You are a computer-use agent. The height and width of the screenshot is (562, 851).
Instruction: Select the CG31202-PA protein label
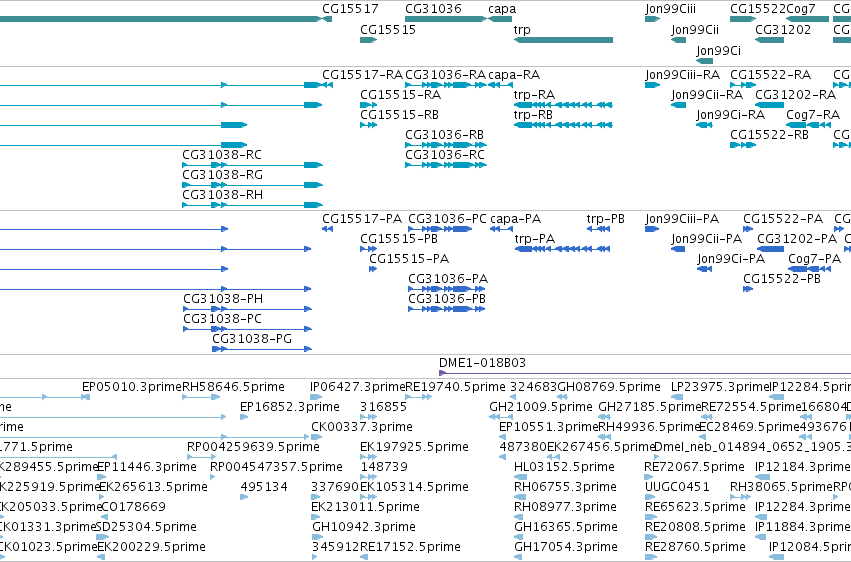pyautogui.click(x=797, y=239)
